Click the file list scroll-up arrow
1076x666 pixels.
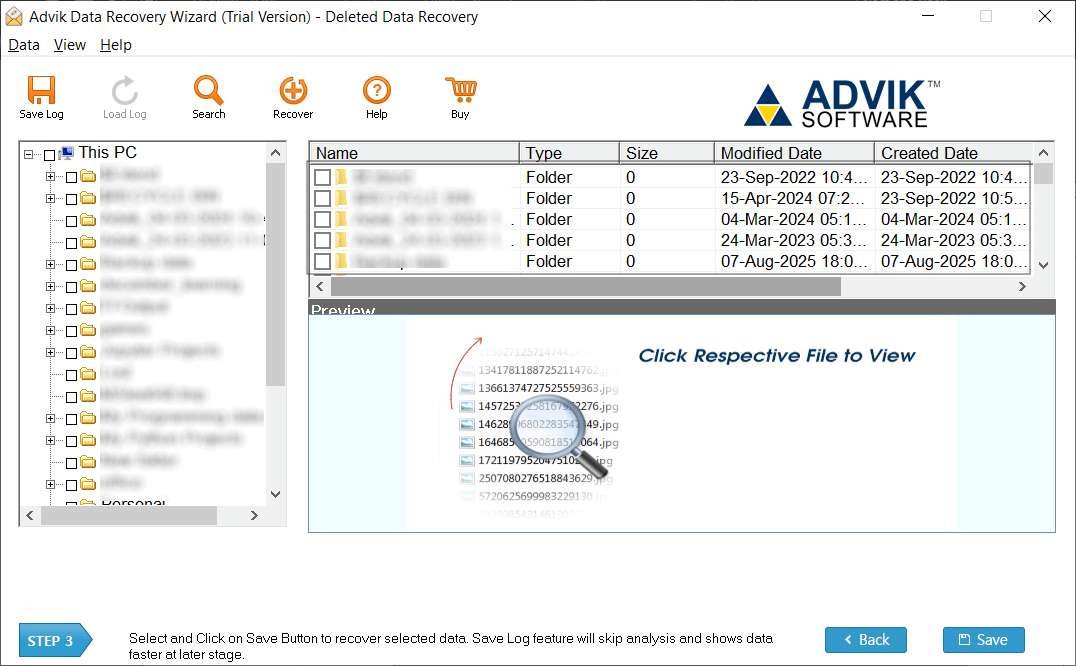(x=1044, y=152)
